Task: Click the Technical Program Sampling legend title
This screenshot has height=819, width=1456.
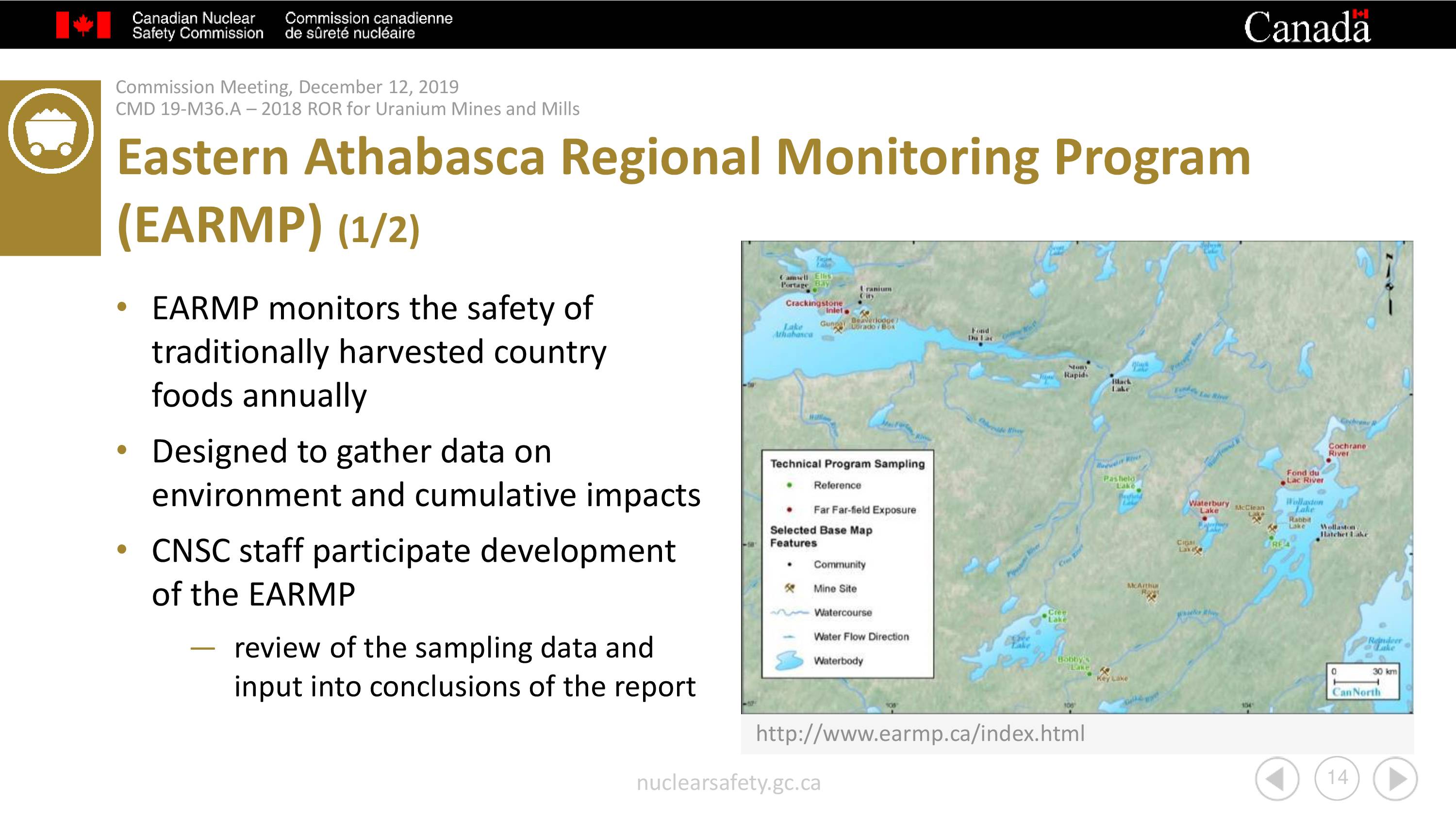Action: (847, 463)
